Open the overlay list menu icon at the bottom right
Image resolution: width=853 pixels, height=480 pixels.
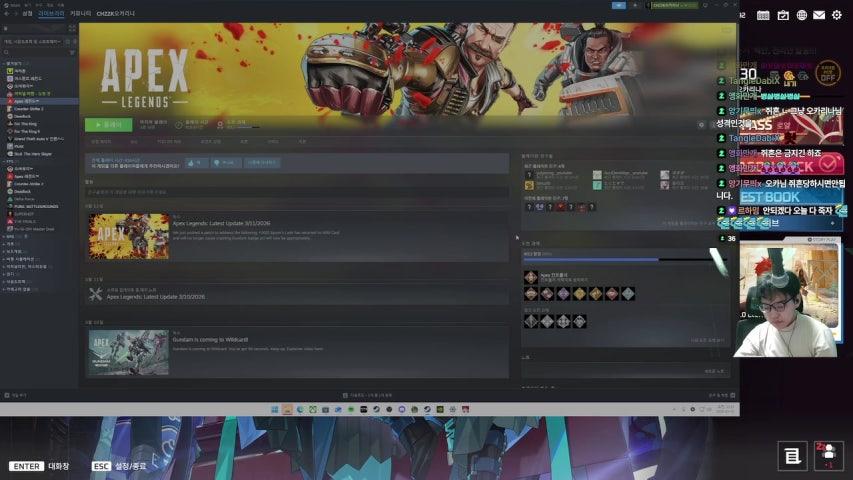(792, 456)
